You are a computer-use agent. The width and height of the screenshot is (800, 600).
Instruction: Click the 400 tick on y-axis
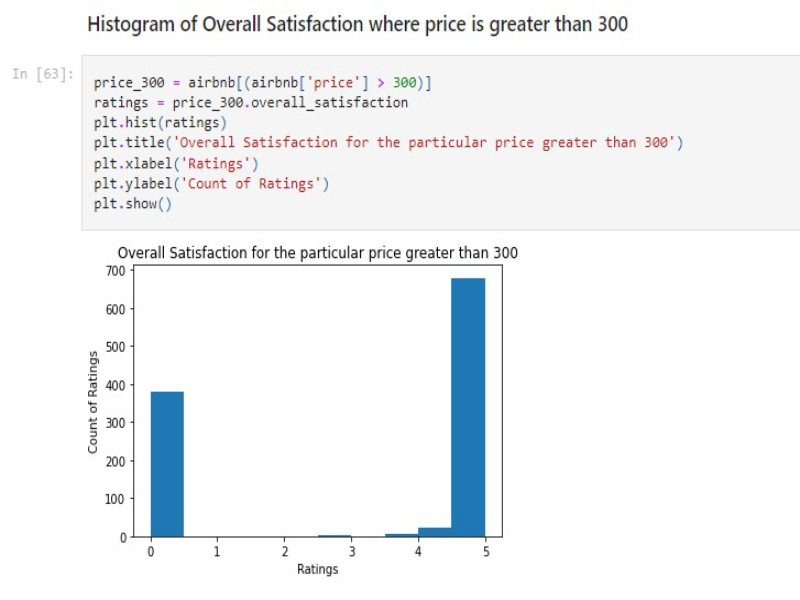point(115,385)
